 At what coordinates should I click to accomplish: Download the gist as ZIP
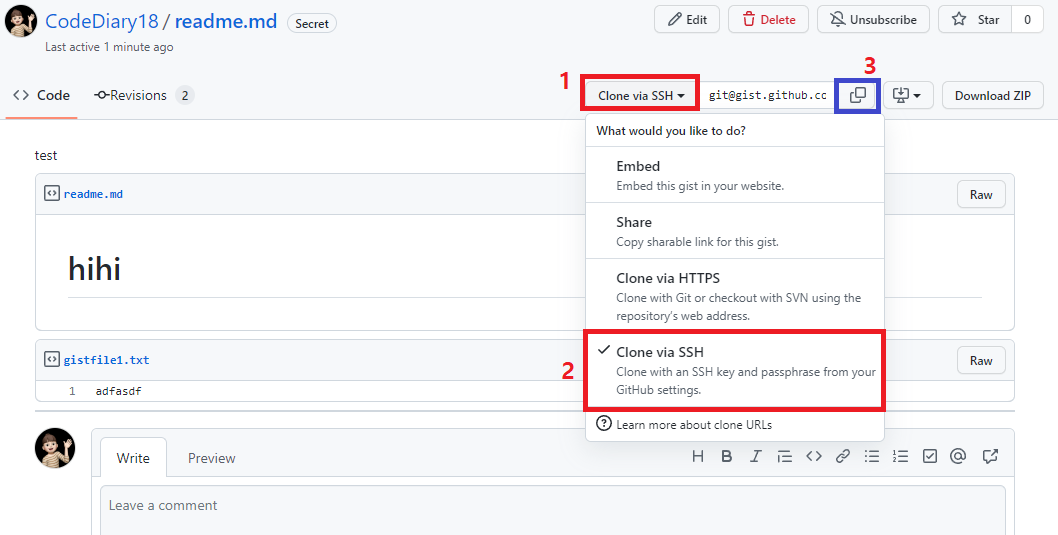point(993,95)
